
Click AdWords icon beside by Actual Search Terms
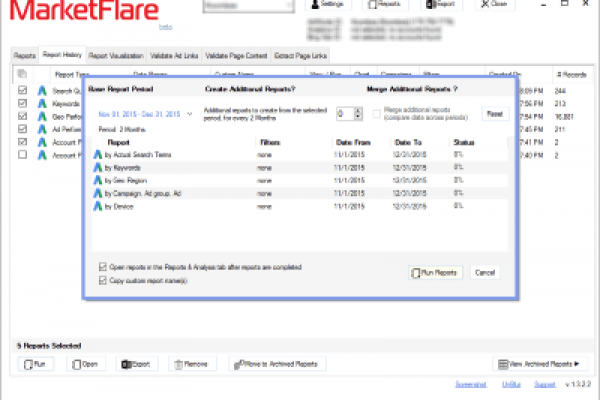(98, 155)
